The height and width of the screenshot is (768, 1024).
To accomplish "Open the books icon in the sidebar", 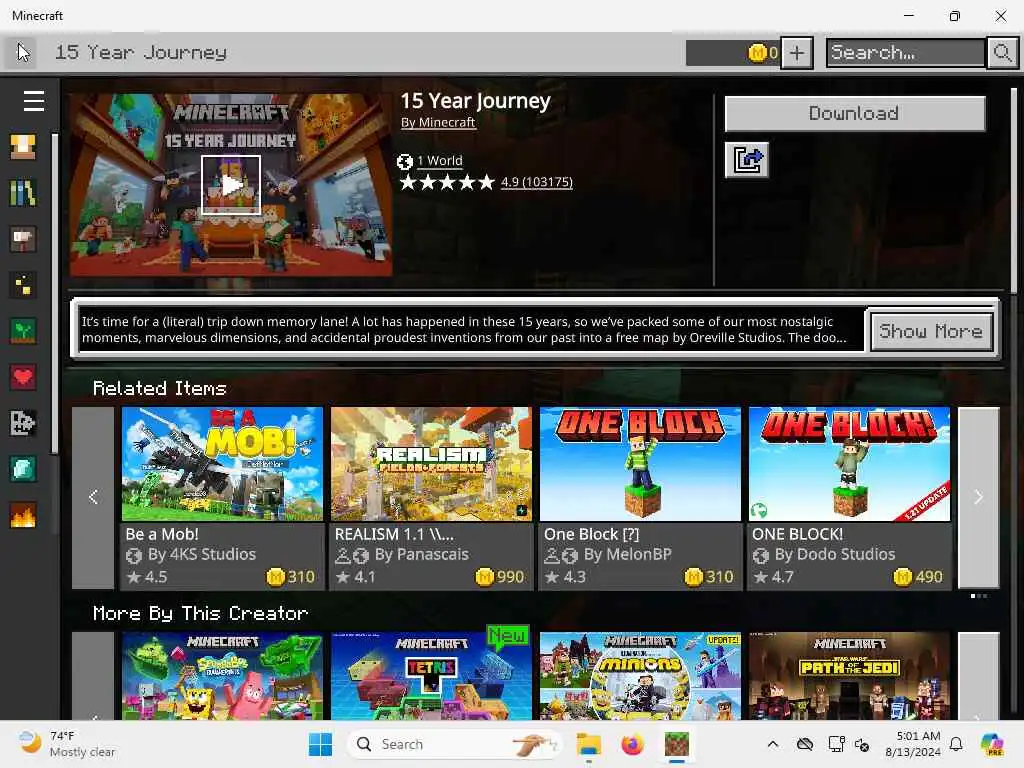I will (23, 193).
